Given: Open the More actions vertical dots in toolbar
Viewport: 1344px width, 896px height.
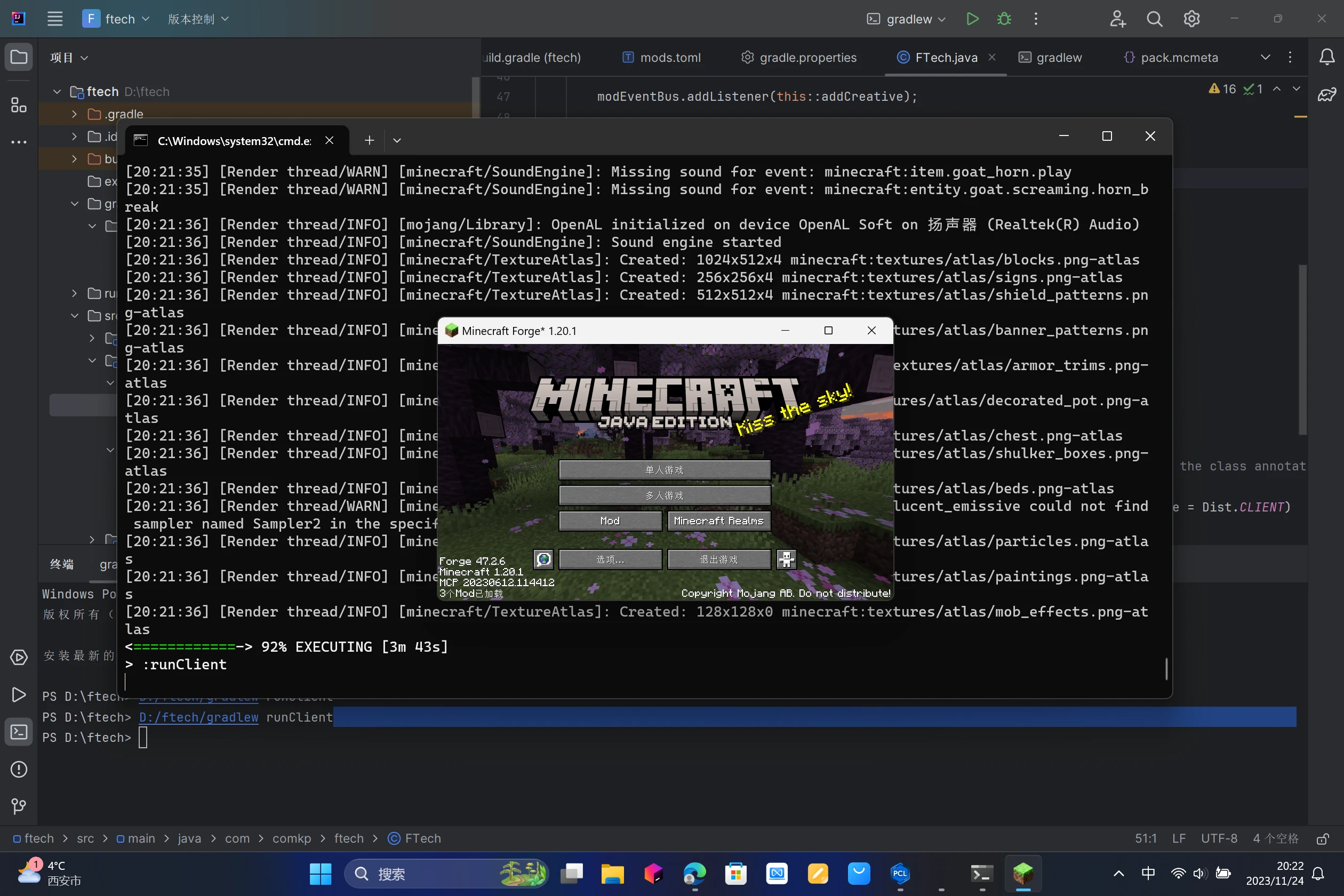Looking at the screenshot, I should pyautogui.click(x=1036, y=19).
